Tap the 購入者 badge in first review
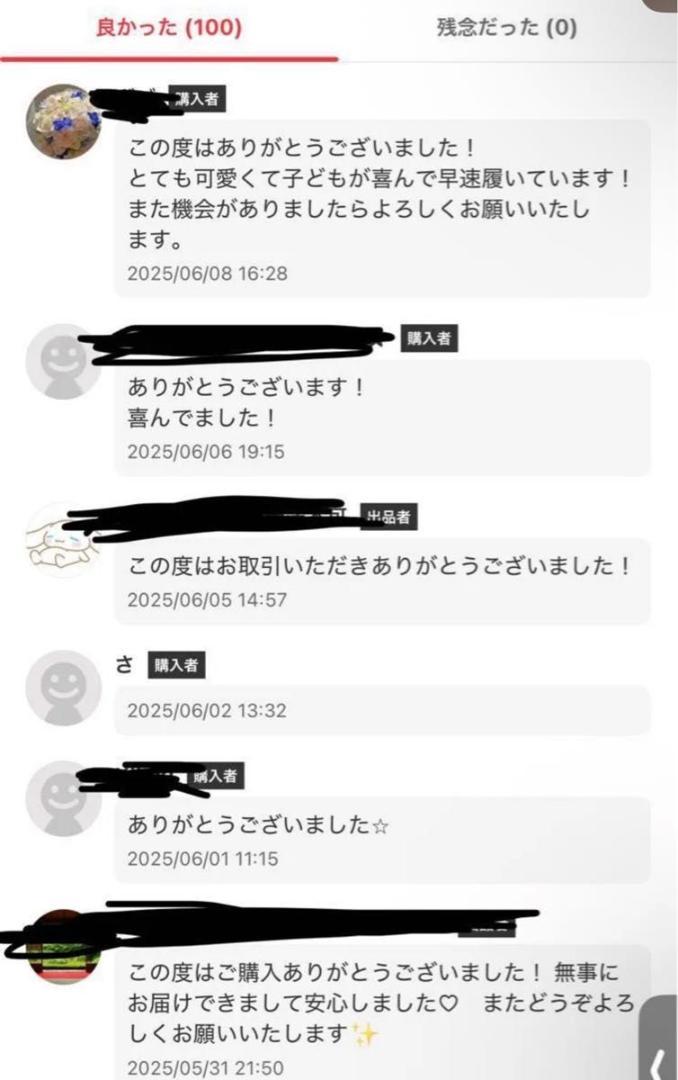 196,99
